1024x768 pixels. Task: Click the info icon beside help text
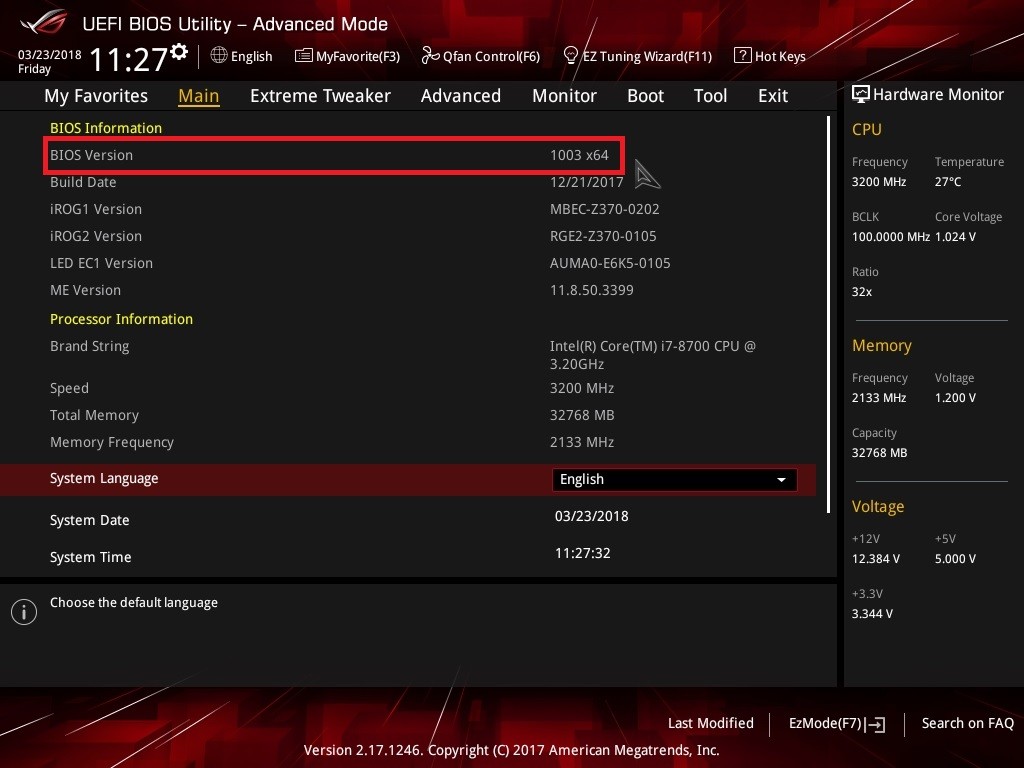point(24,612)
